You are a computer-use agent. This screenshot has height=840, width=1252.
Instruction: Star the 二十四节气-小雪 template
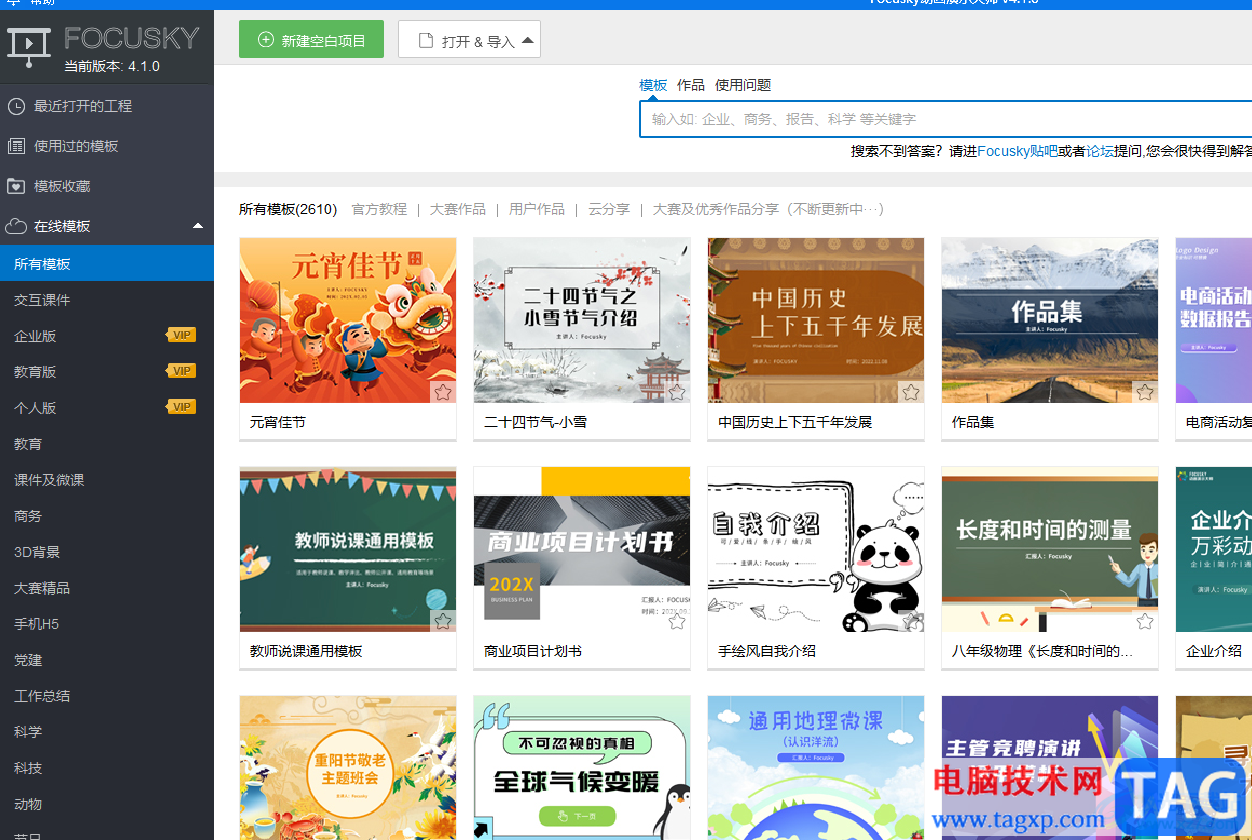click(677, 392)
